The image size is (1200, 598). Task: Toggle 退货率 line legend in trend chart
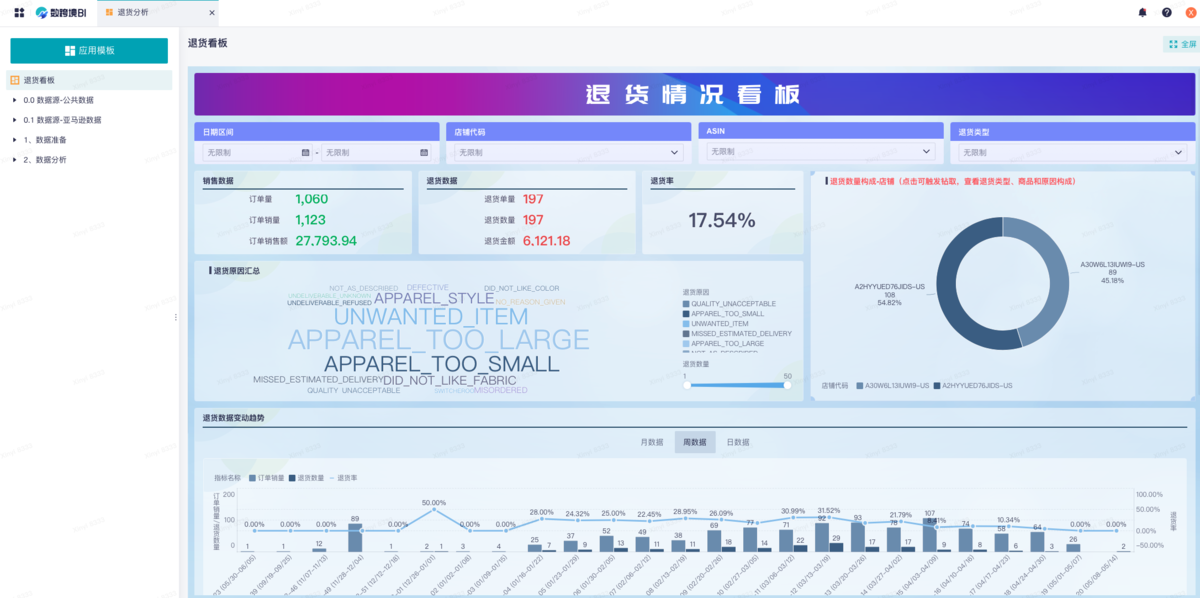[343, 478]
